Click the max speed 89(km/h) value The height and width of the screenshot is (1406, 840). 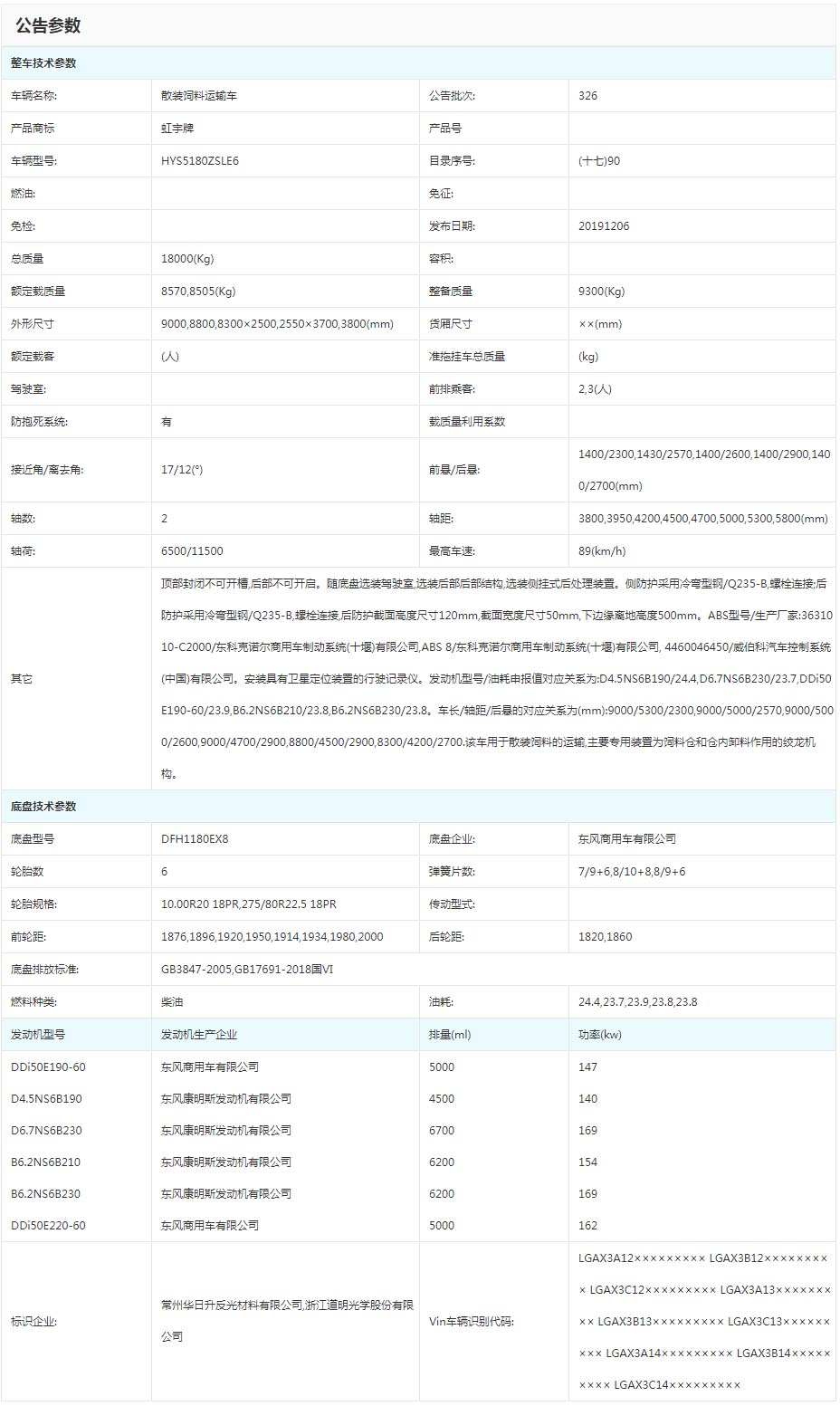coord(602,551)
